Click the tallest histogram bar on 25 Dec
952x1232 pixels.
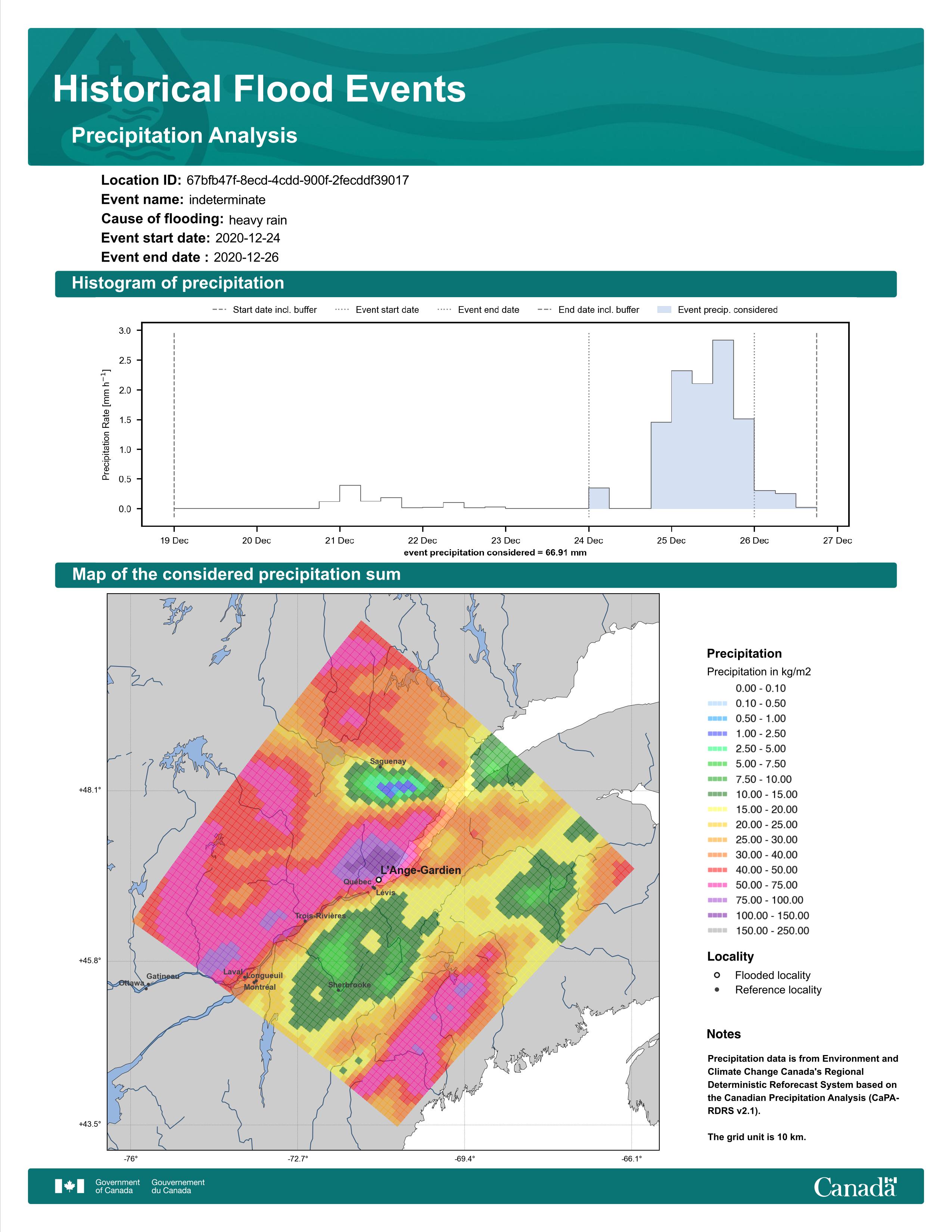(x=723, y=424)
